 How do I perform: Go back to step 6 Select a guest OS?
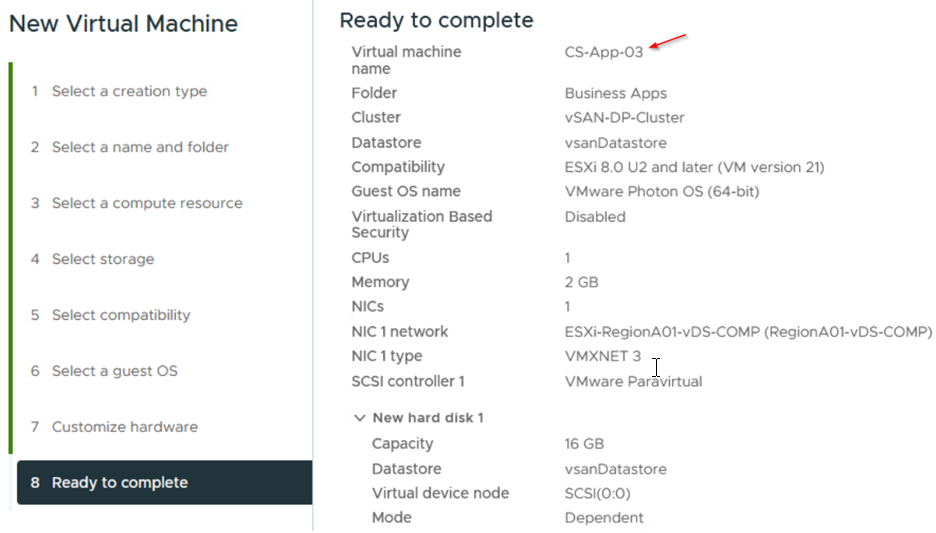pos(104,371)
